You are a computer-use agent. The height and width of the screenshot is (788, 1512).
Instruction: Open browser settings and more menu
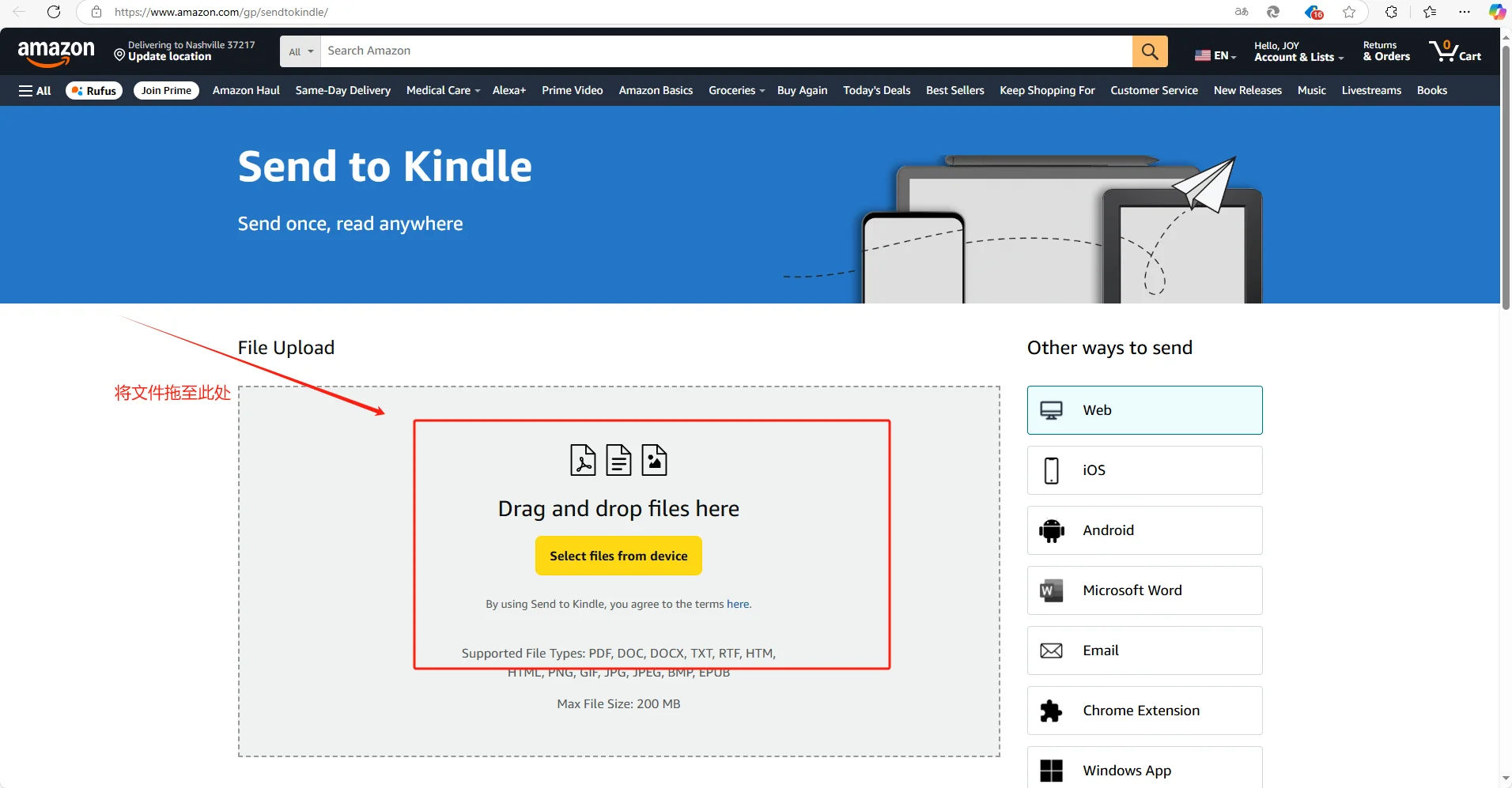1465,12
